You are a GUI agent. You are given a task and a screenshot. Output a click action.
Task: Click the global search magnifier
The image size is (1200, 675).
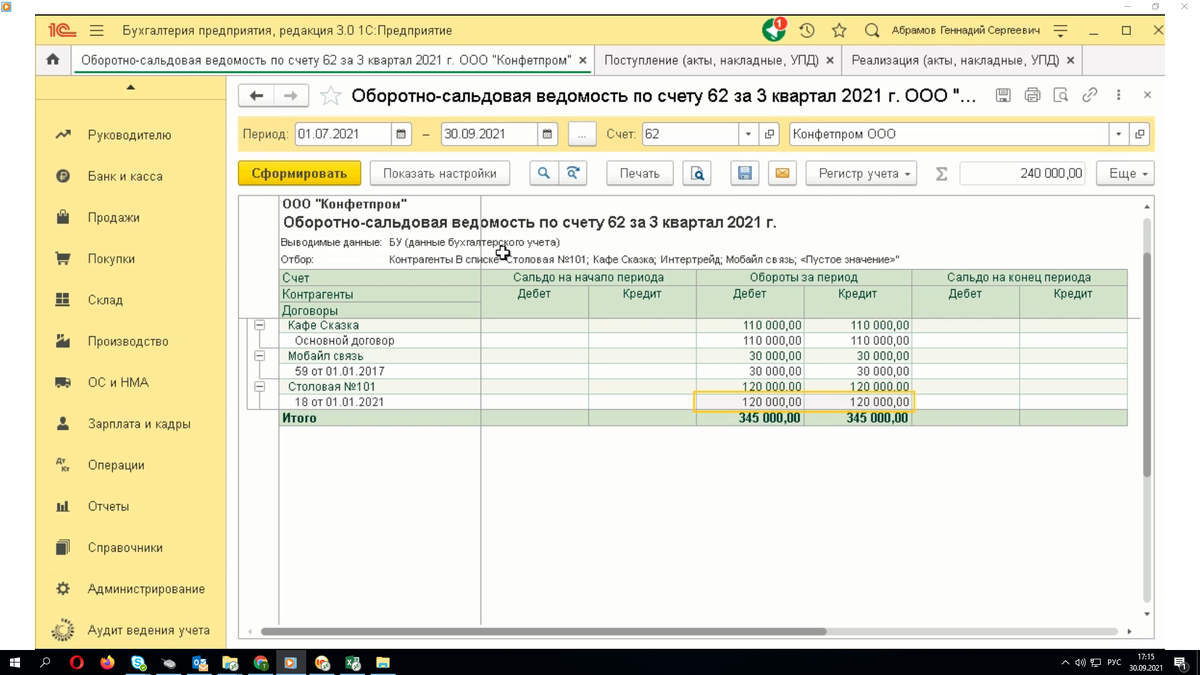coord(872,31)
